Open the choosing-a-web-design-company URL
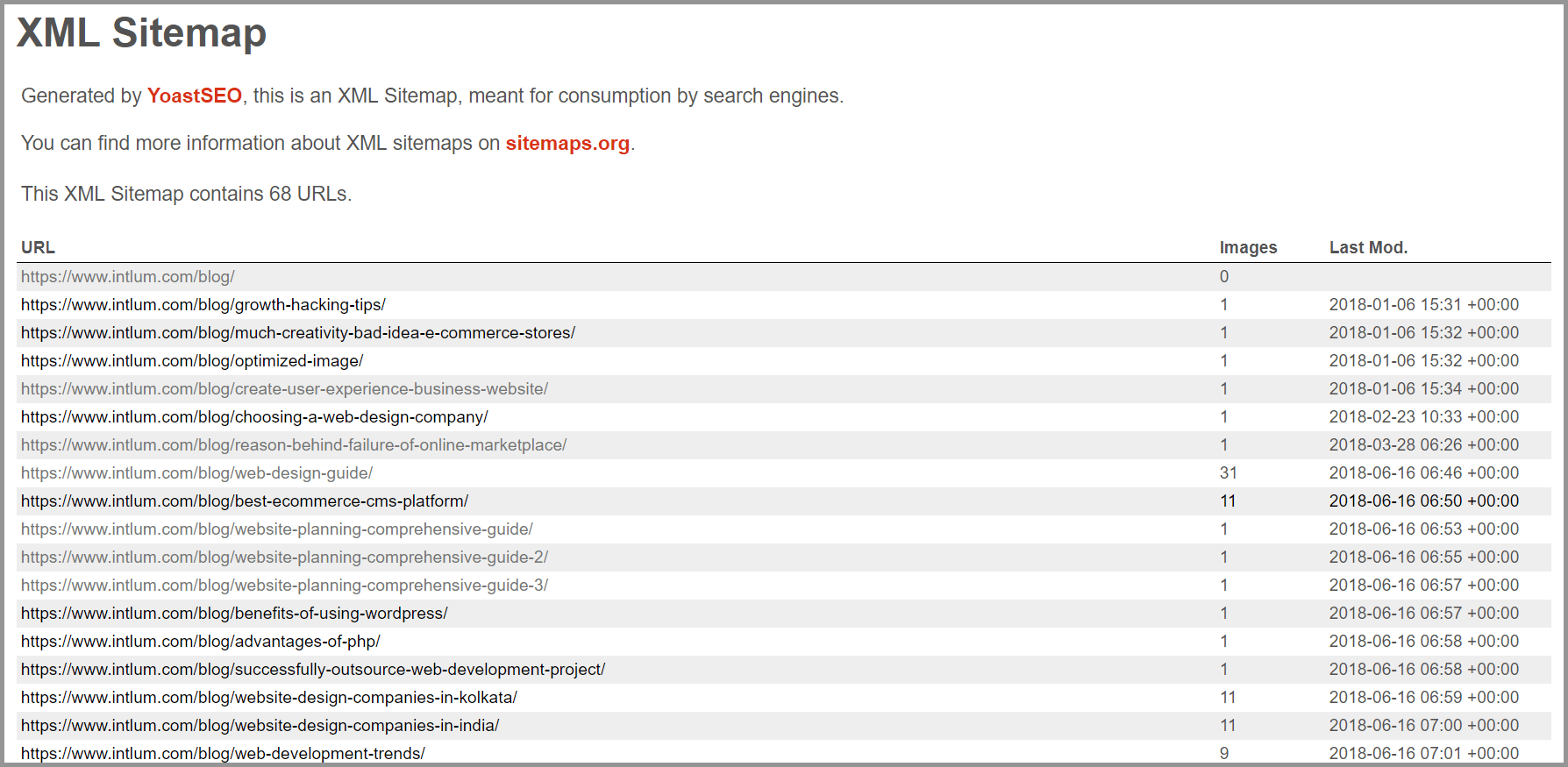Image resolution: width=1568 pixels, height=767 pixels. tap(254, 417)
